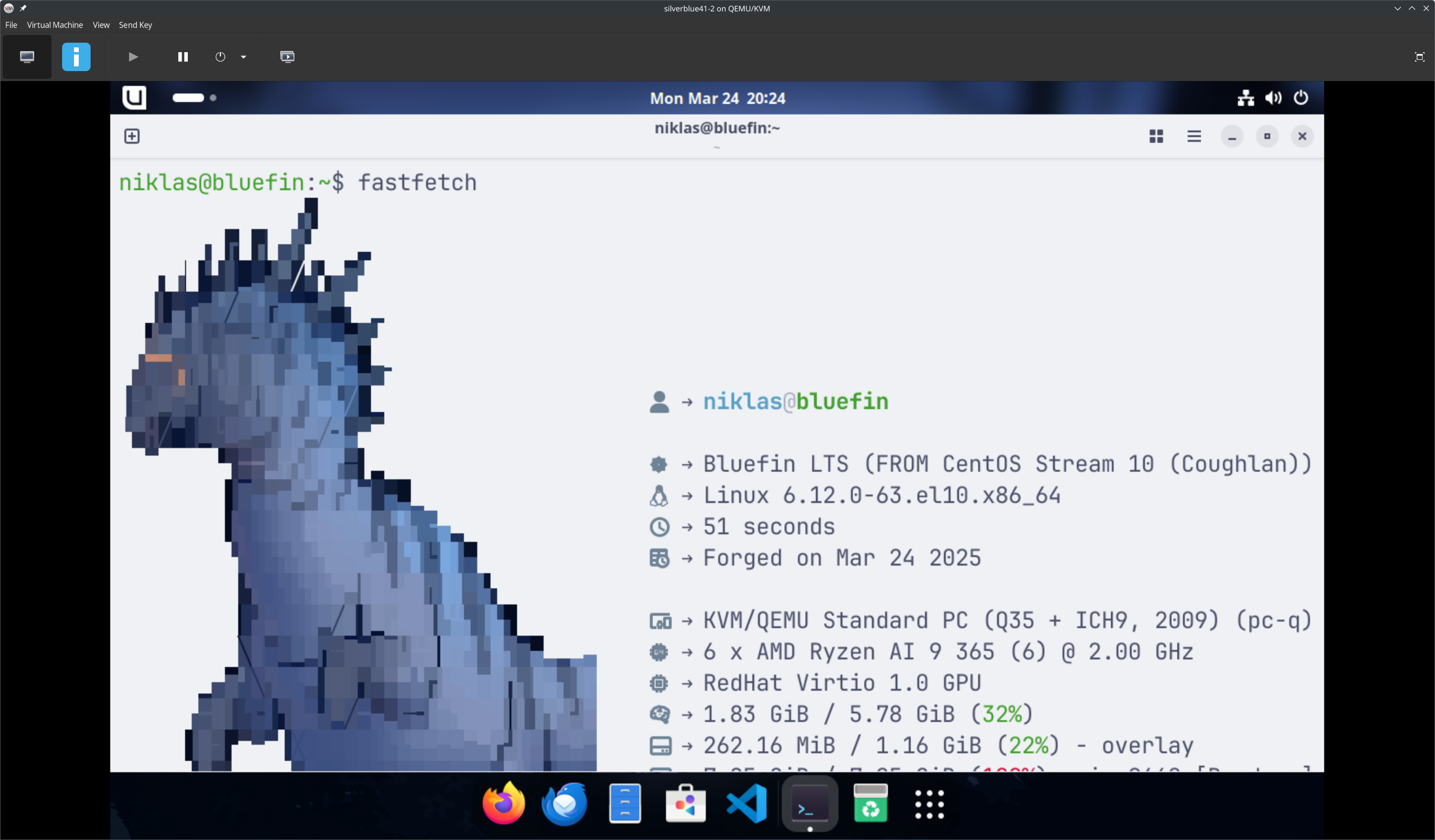Open Firefox from the dock
Image resolution: width=1435 pixels, height=840 pixels.
pos(504,803)
